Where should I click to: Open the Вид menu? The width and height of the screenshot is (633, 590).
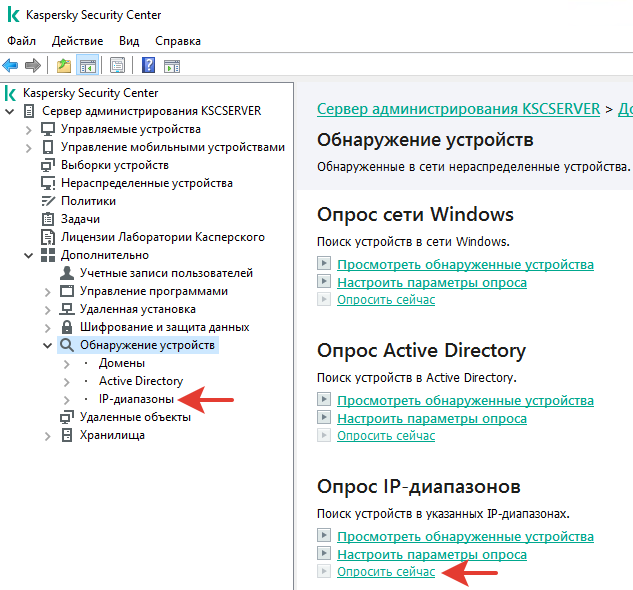tap(129, 41)
